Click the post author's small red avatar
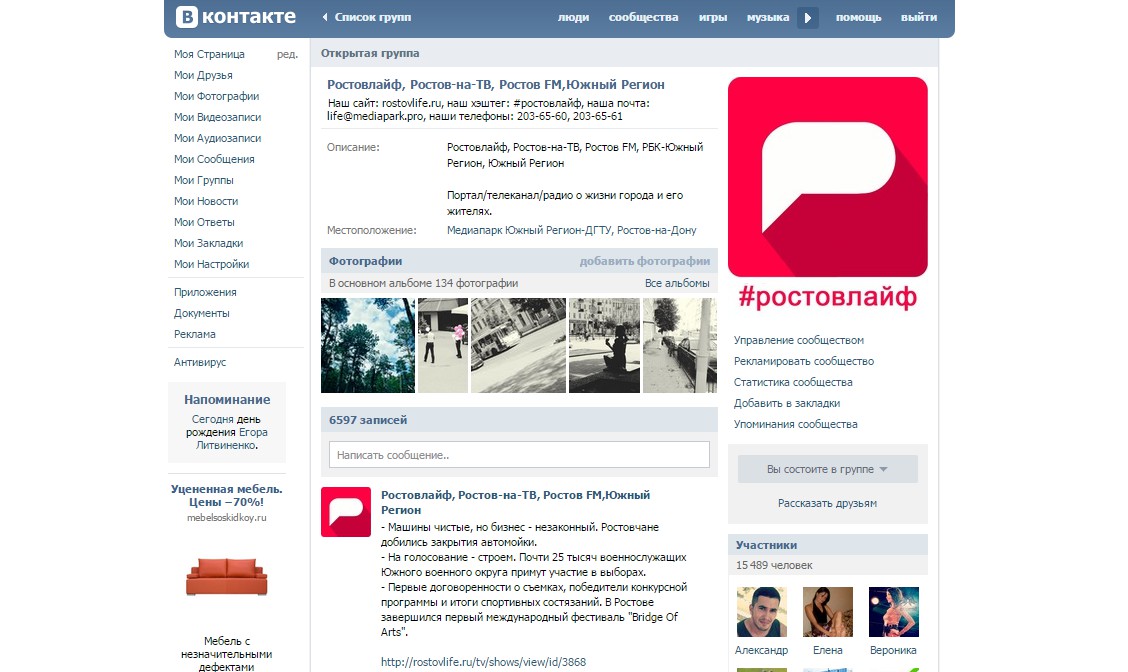Image resolution: width=1128 pixels, height=672 pixels. [x=346, y=512]
